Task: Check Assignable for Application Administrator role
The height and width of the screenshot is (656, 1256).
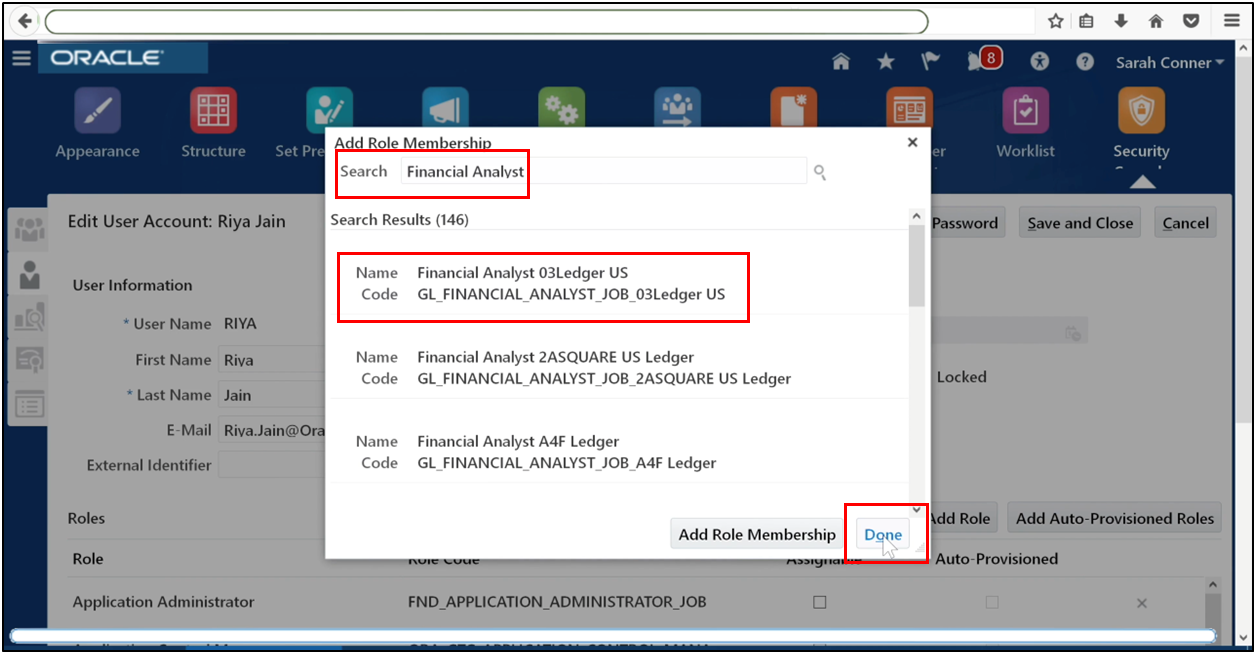Action: coord(819,602)
